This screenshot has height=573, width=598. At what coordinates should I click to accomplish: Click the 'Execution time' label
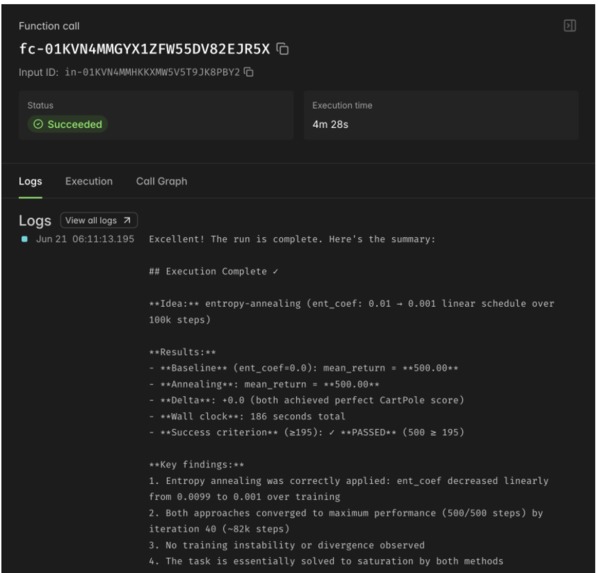click(342, 105)
